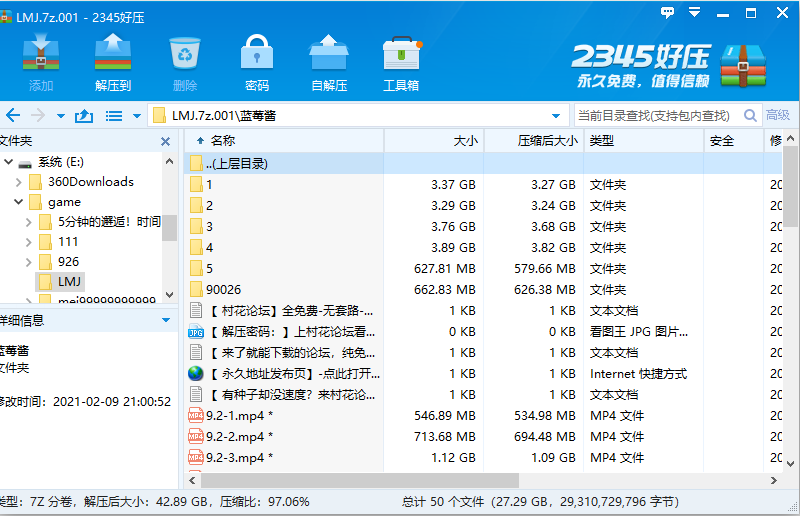
Task: Open the 密码 (Password) tool
Action: [x=257, y=63]
